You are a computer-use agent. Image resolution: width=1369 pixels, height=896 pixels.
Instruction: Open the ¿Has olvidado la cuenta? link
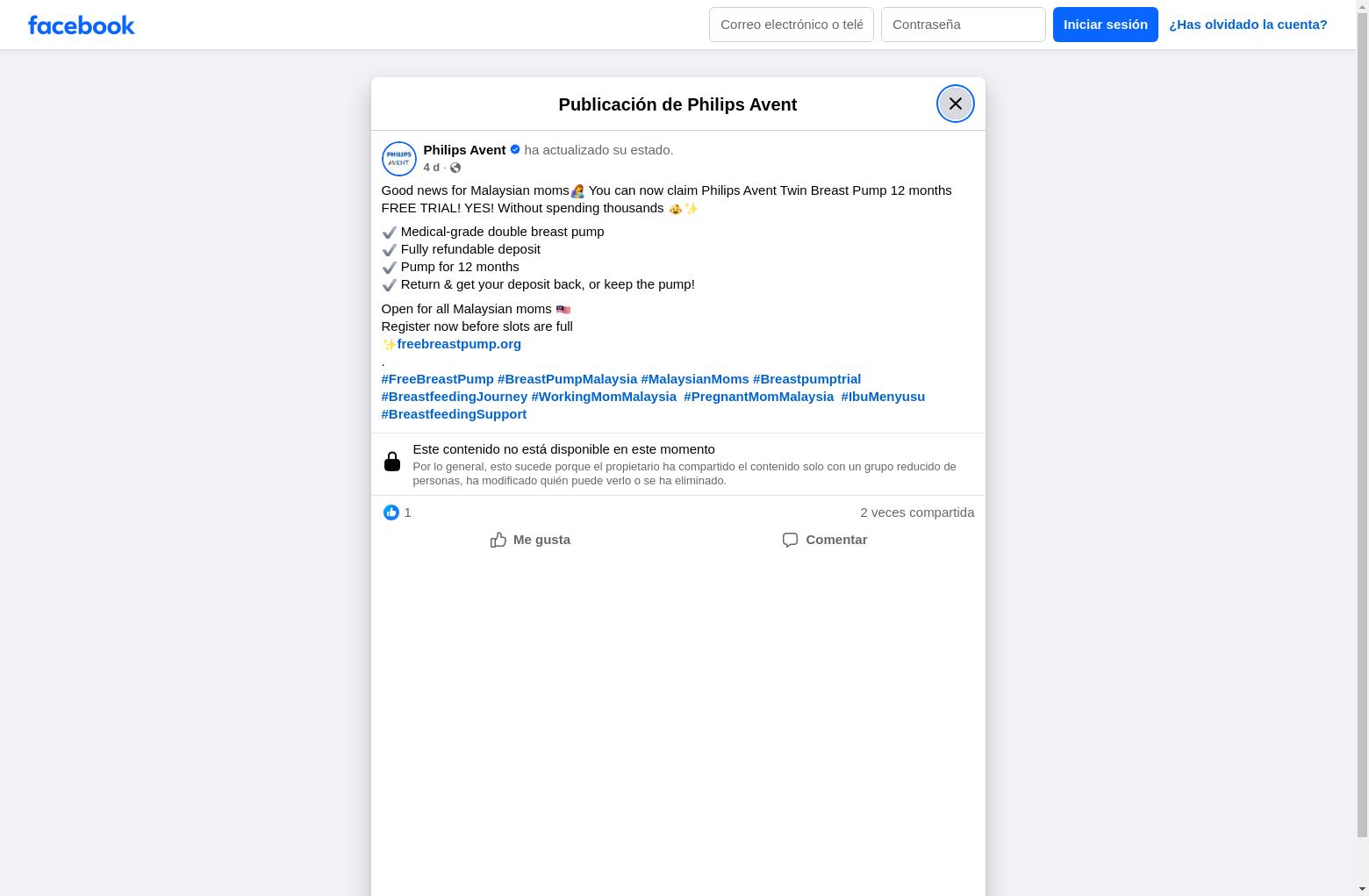(x=1248, y=25)
